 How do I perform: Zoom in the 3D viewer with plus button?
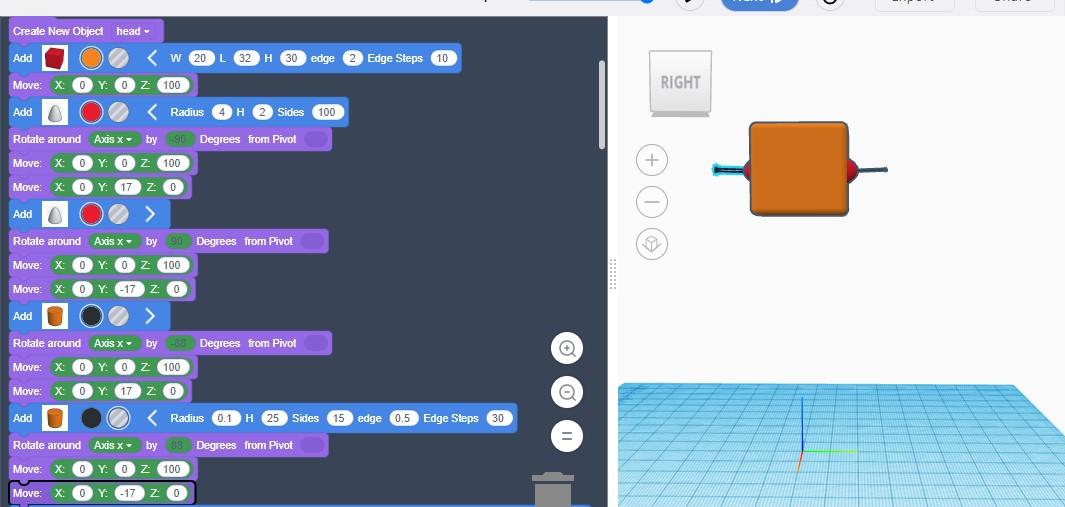click(x=652, y=160)
